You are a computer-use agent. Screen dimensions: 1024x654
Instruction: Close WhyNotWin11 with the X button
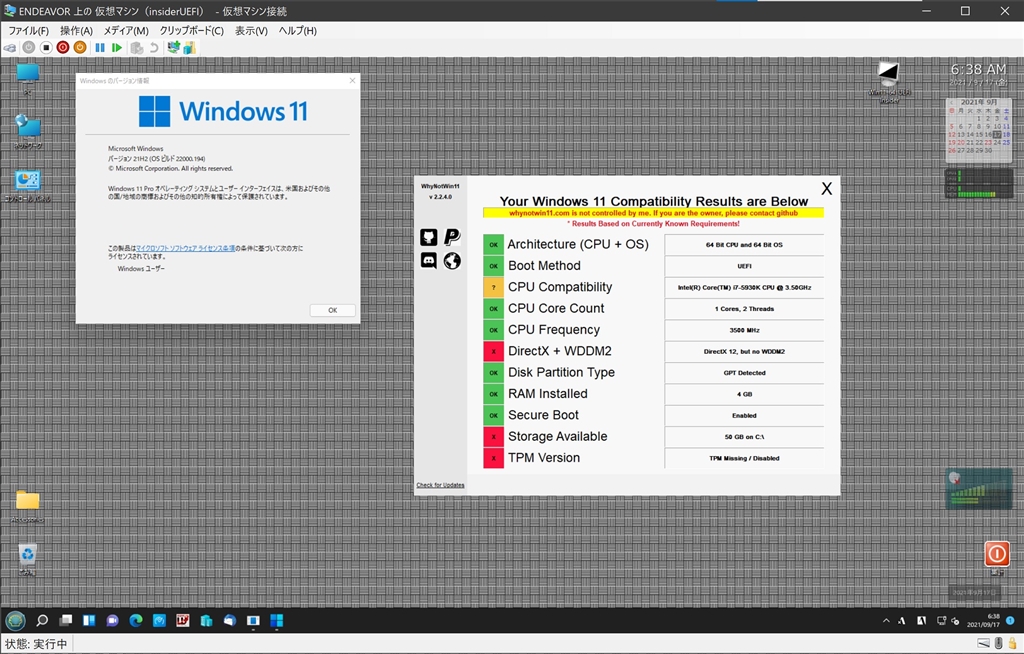pos(827,189)
